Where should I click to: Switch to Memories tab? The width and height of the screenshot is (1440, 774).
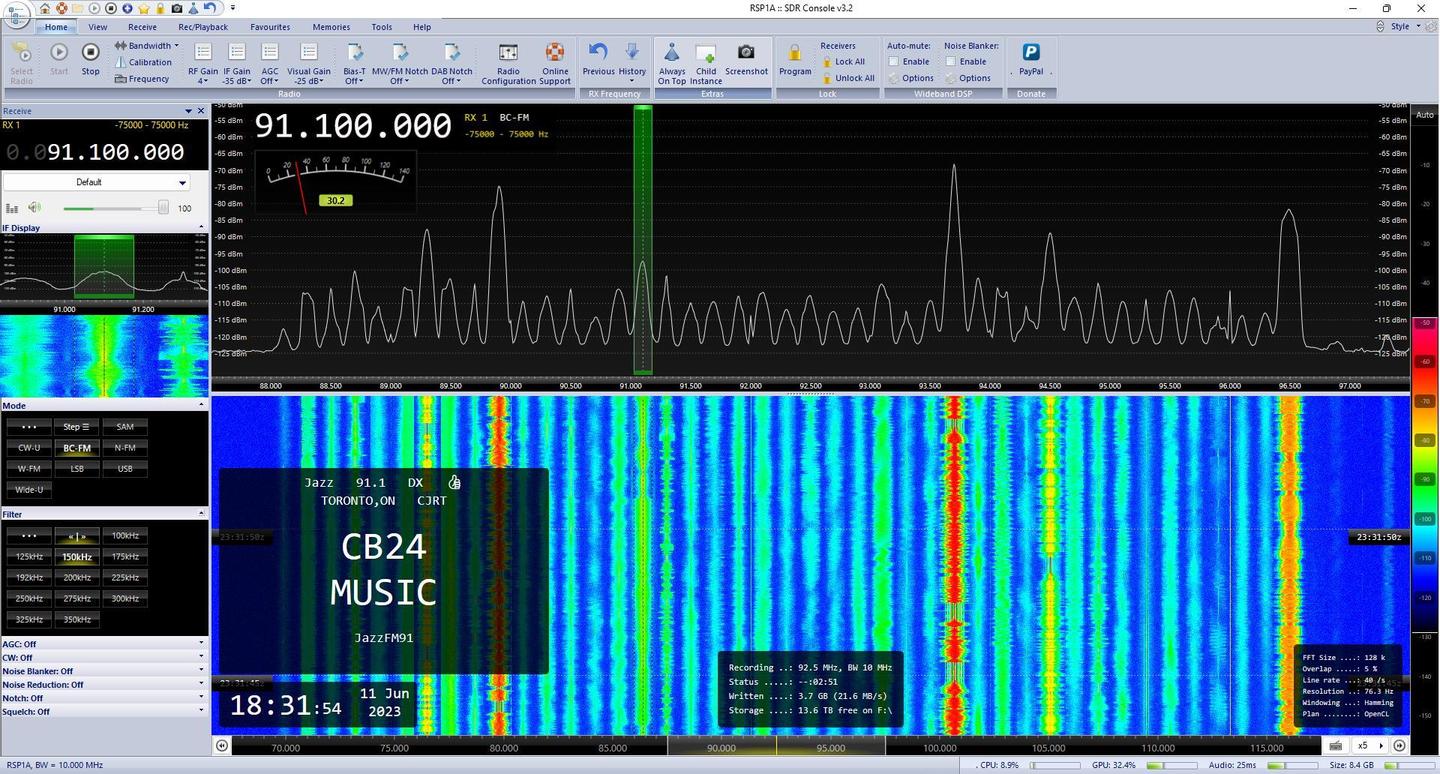point(330,27)
